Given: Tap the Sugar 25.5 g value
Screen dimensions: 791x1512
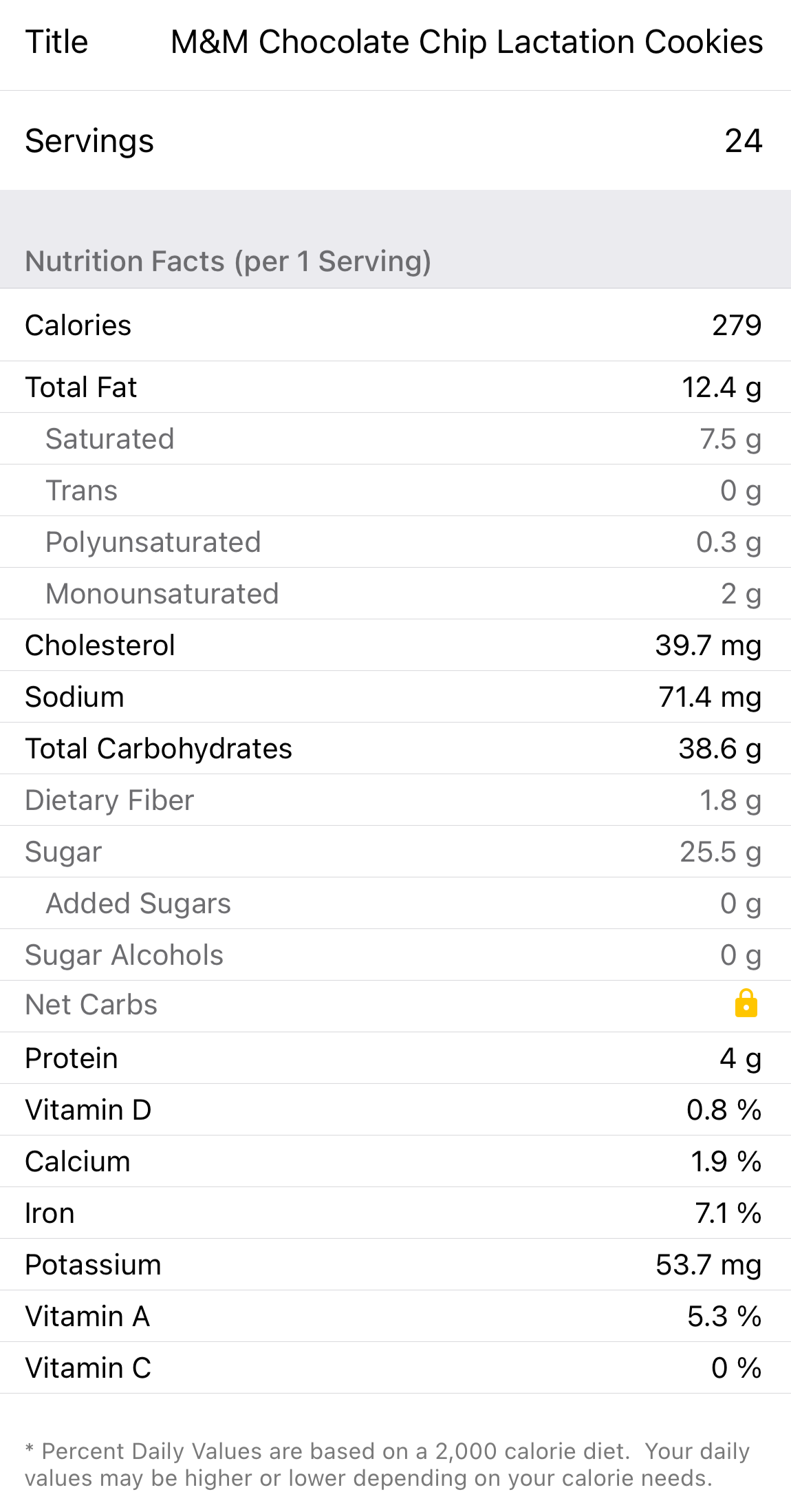Looking at the screenshot, I should (720, 852).
